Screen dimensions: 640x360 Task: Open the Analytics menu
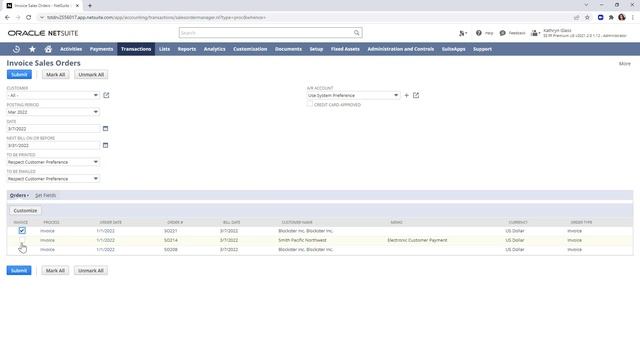(x=215, y=49)
